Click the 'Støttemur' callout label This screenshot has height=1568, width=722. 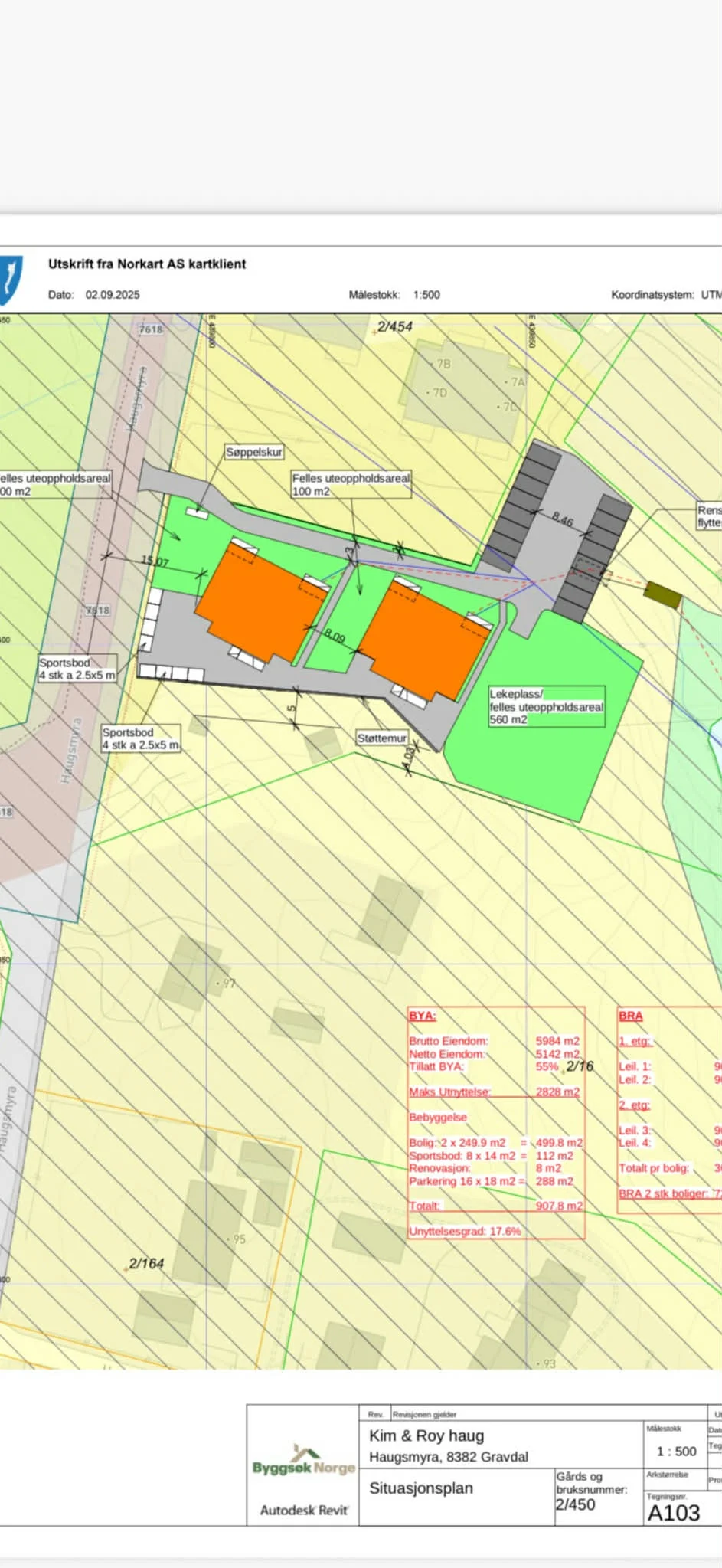(382, 738)
